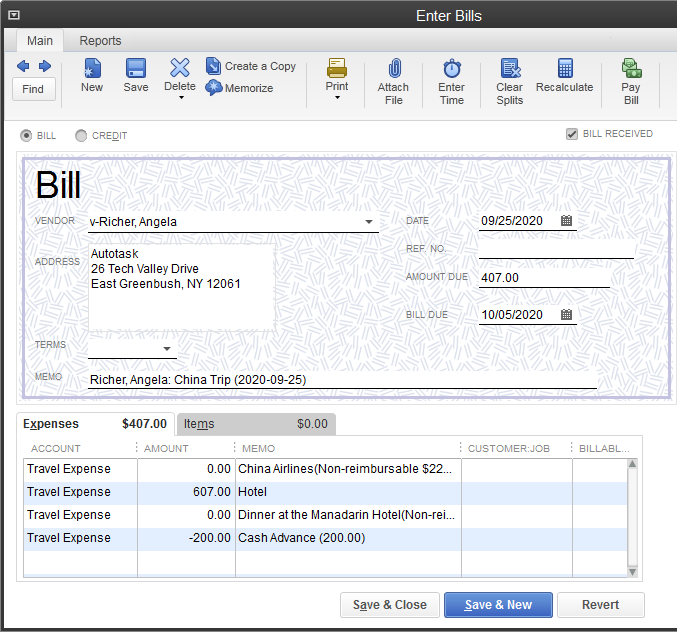Click the New bill icon
The image size is (677, 632).
(x=92, y=68)
